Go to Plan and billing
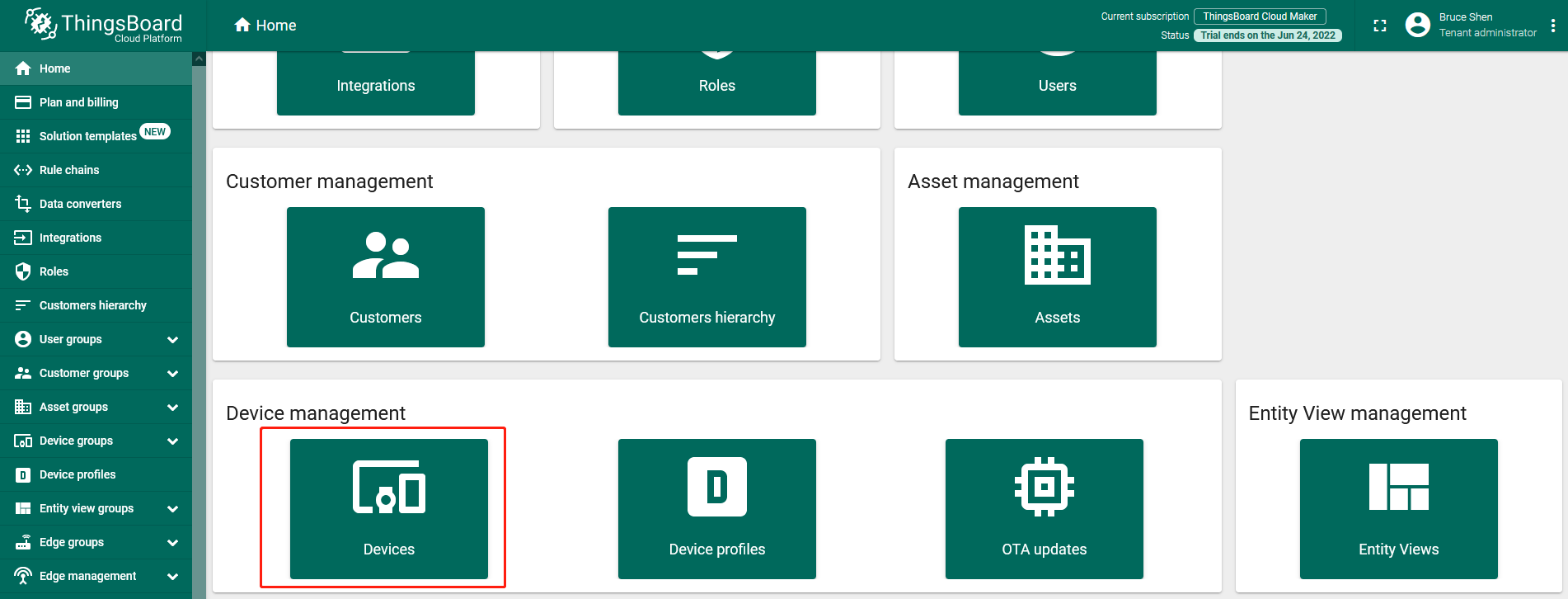Viewport: 1568px width, 599px height. click(78, 102)
